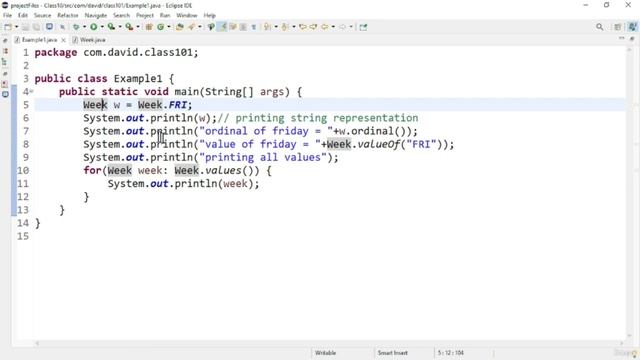The height and width of the screenshot is (360, 640).
Task: Open a terminal from the toolbar
Action: pyautogui.click(x=49, y=27)
